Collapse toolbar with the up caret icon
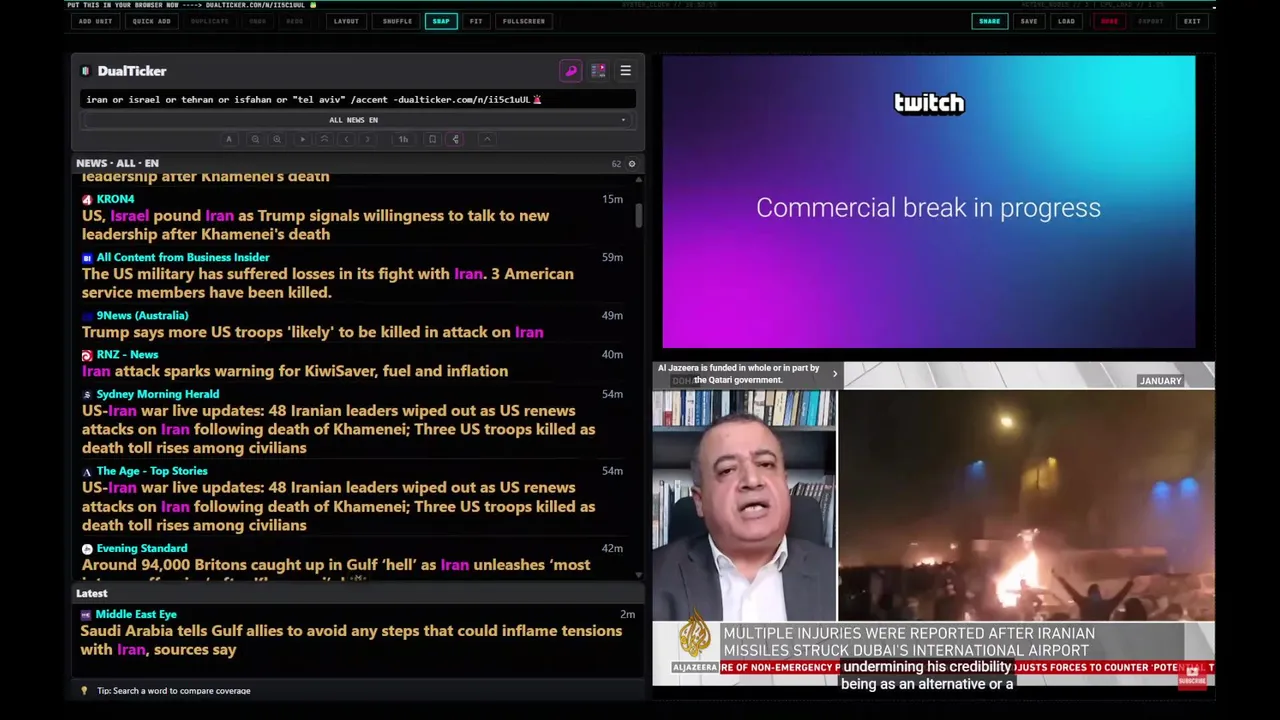1280x720 pixels. coord(487,139)
